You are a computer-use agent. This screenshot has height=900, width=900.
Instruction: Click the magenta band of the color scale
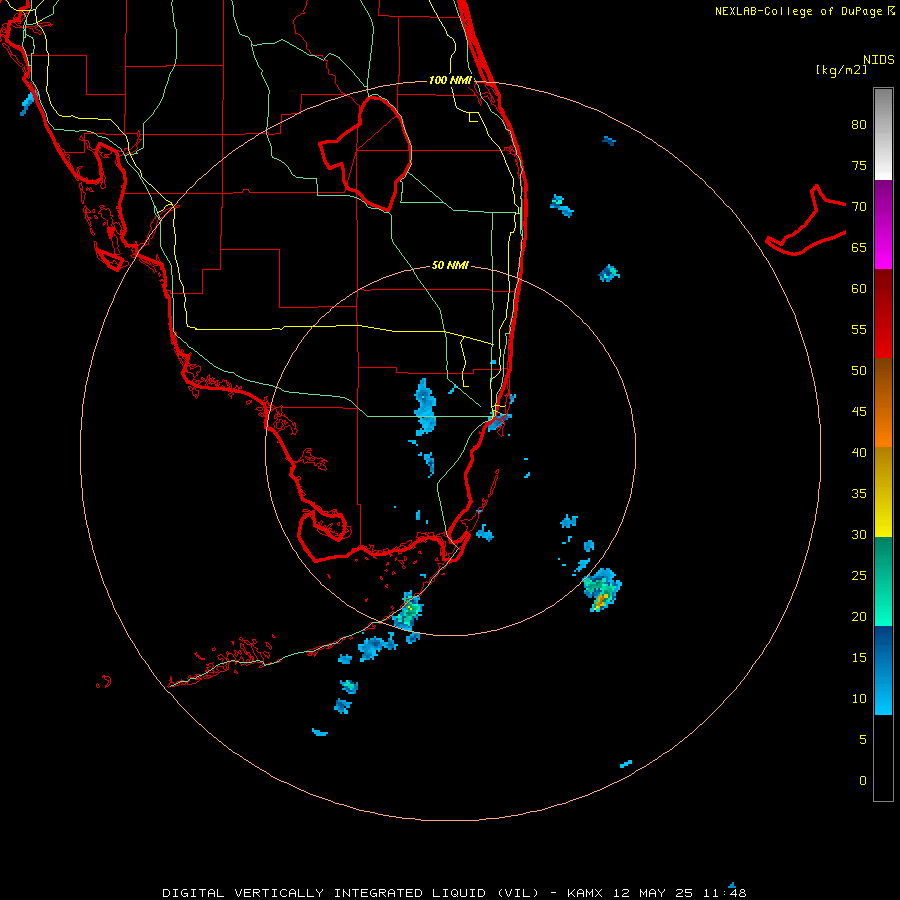click(883, 224)
